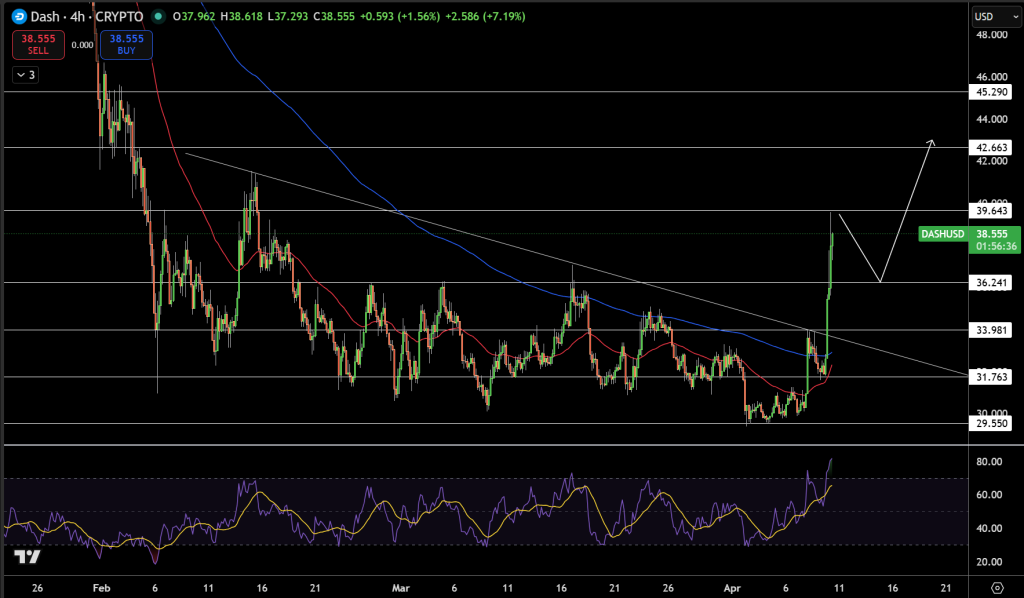1024x598 pixels.
Task: Click the 0.000 spread value between SELL and BUY
Action: click(x=84, y=44)
